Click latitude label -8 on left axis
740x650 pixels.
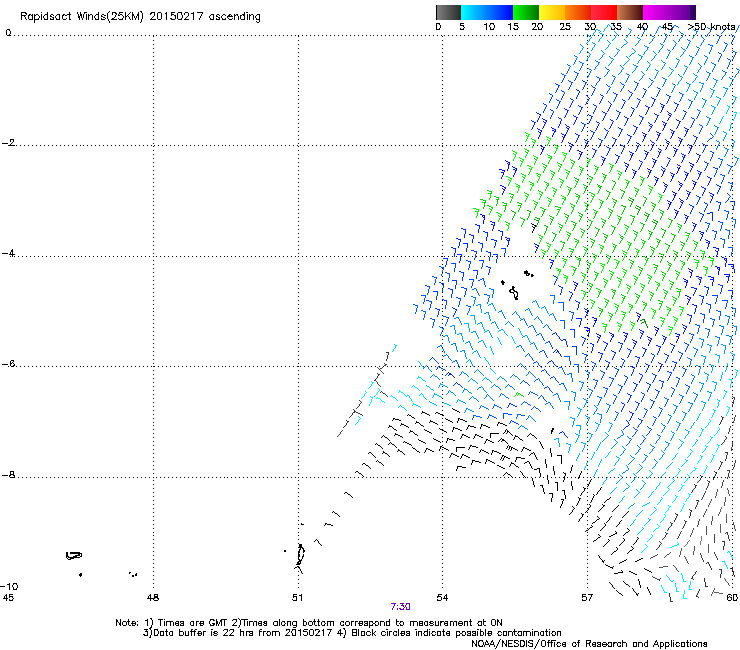pyautogui.click(x=8, y=474)
